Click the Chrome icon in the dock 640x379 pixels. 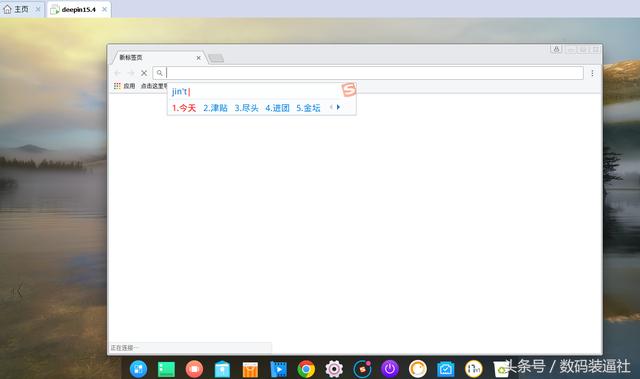coord(306,369)
